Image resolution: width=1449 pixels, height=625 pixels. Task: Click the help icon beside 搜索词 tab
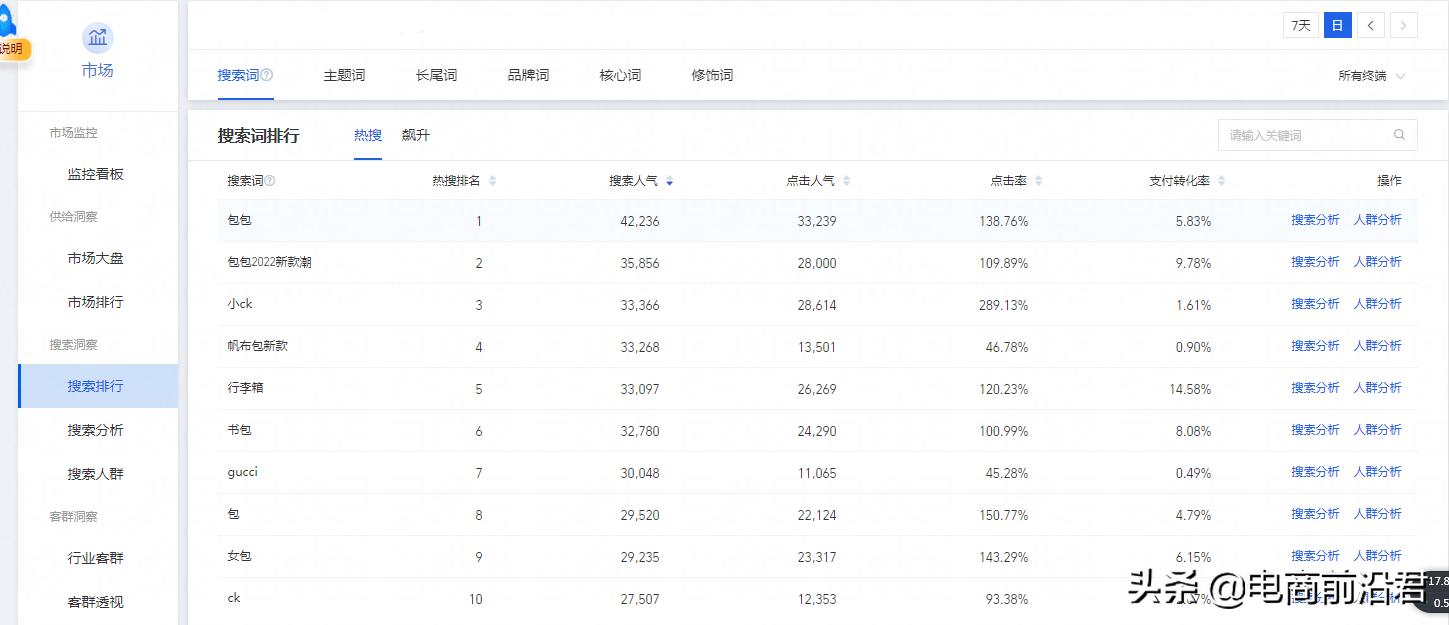[x=267, y=75]
